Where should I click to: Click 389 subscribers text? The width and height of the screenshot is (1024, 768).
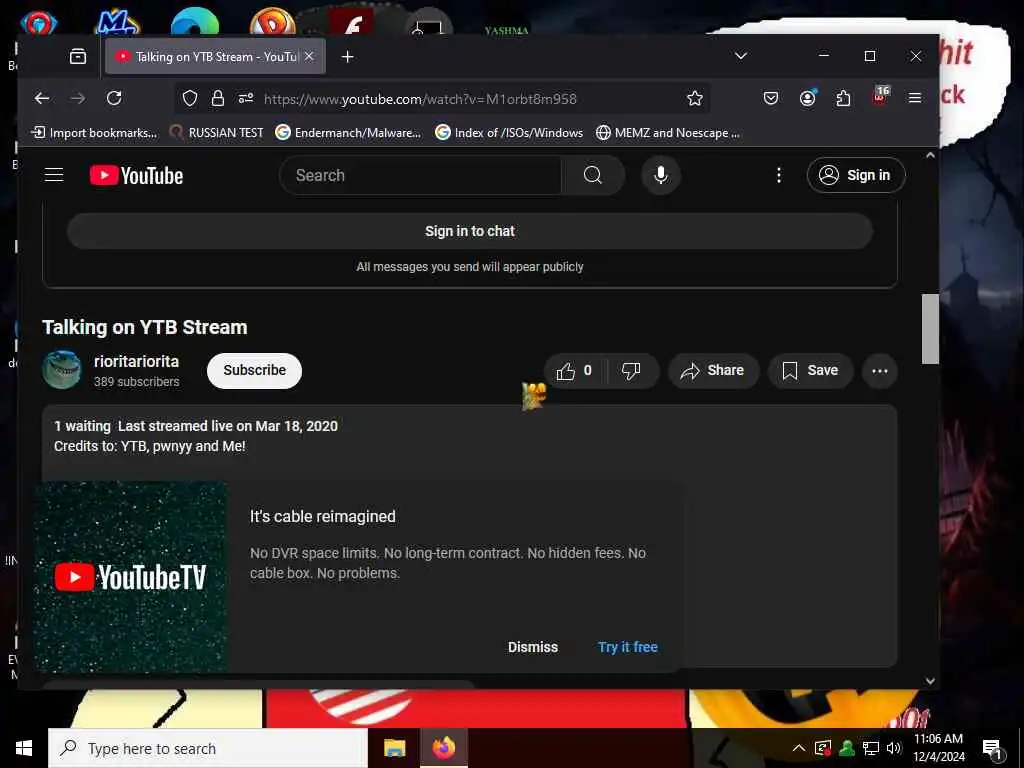pyautogui.click(x=136, y=381)
